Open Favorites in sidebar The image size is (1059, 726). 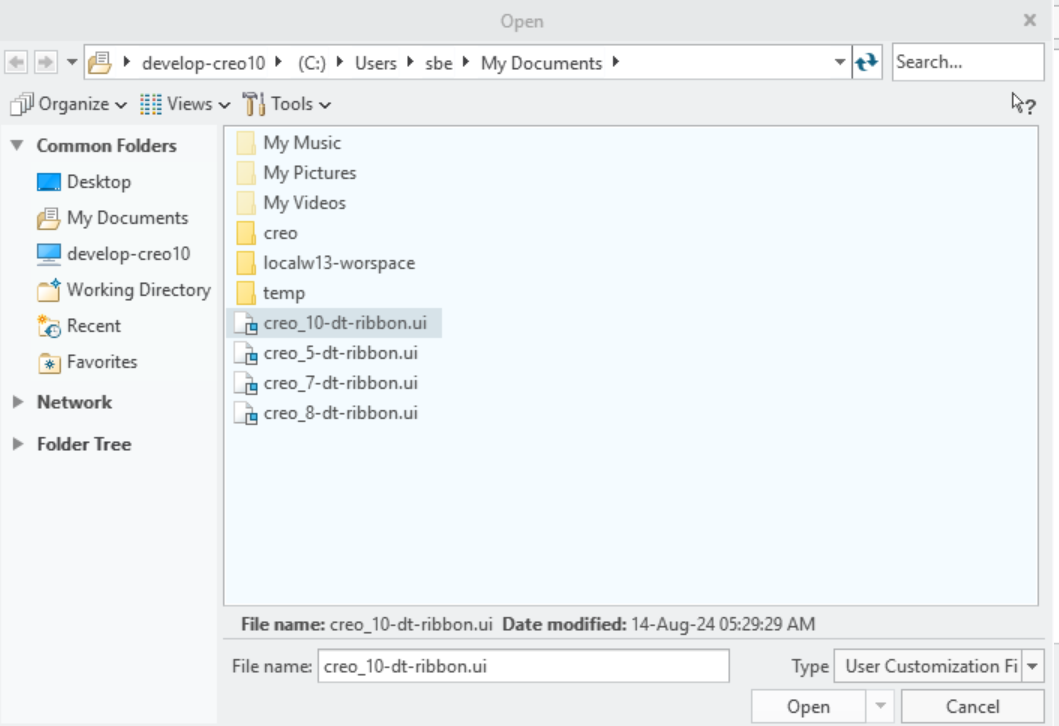point(101,362)
